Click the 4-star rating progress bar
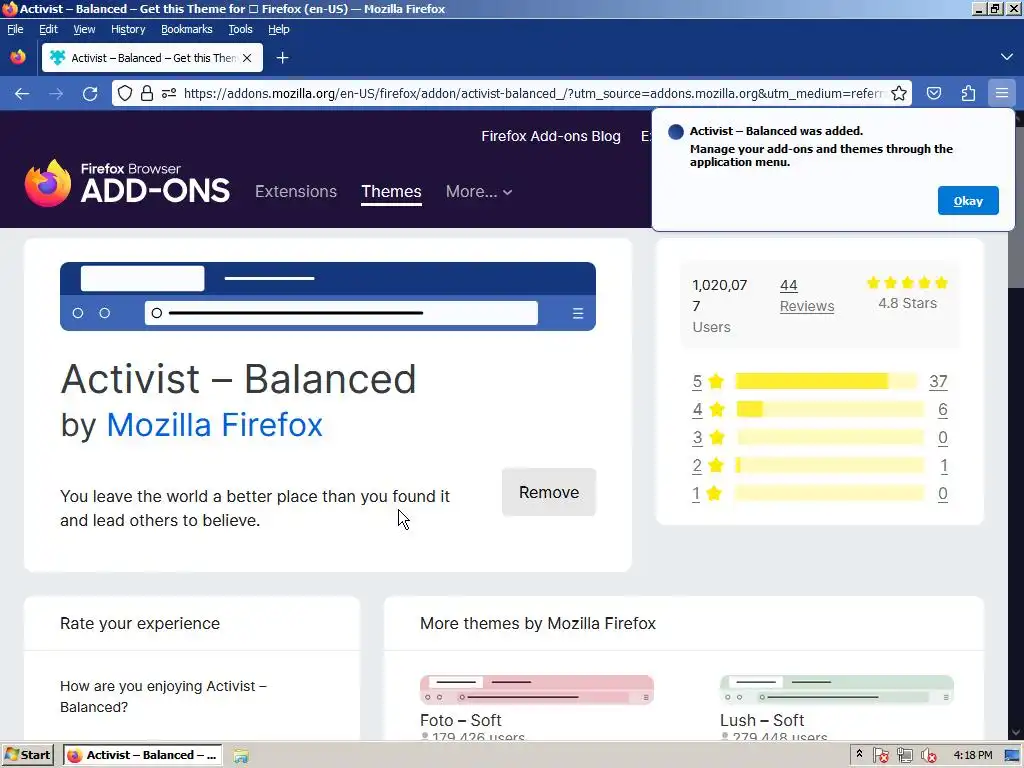 pyautogui.click(x=829, y=409)
